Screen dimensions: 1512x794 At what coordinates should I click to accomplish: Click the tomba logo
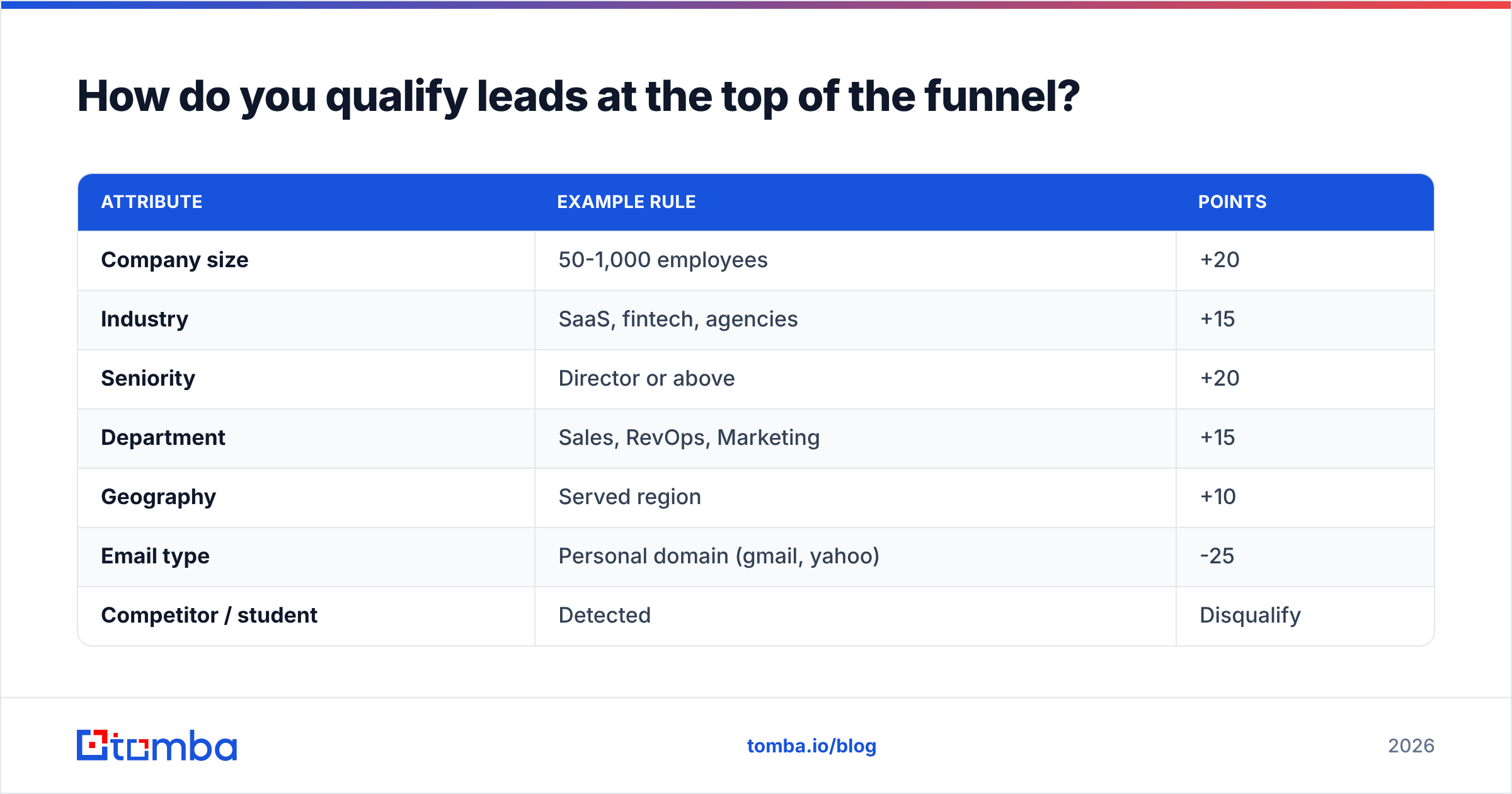[157, 745]
